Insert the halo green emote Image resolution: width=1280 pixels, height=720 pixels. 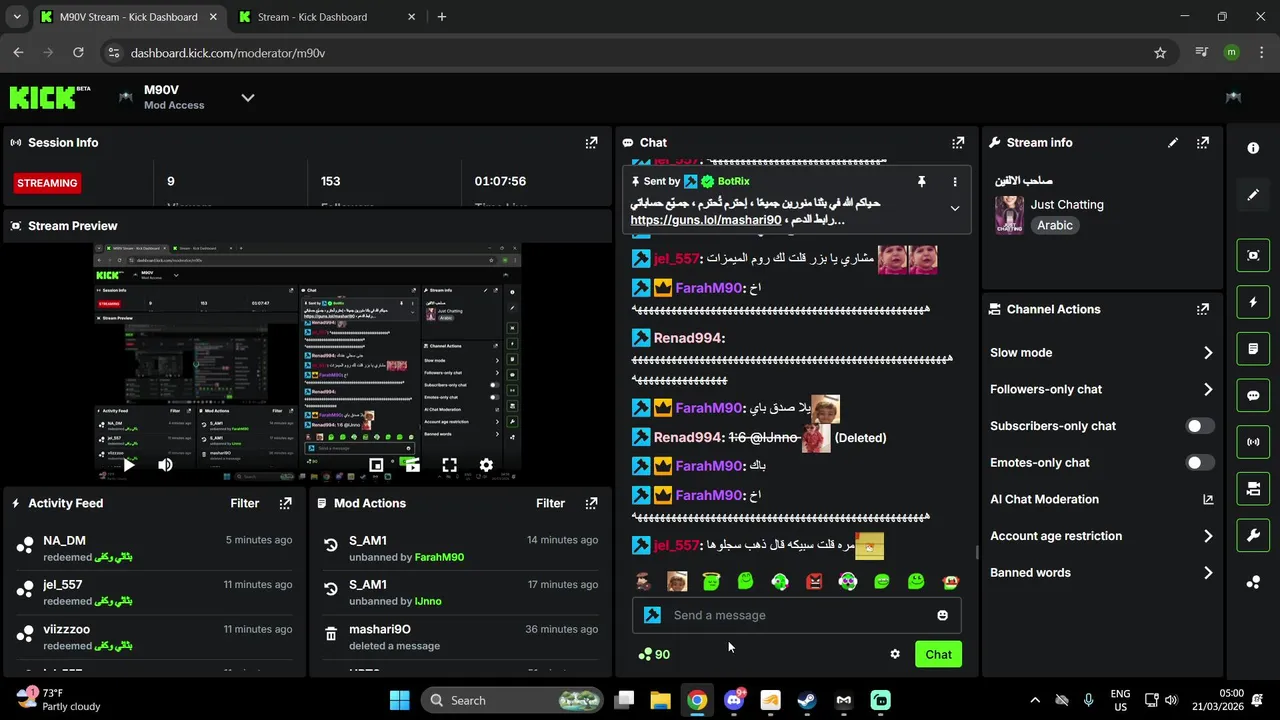(x=711, y=581)
